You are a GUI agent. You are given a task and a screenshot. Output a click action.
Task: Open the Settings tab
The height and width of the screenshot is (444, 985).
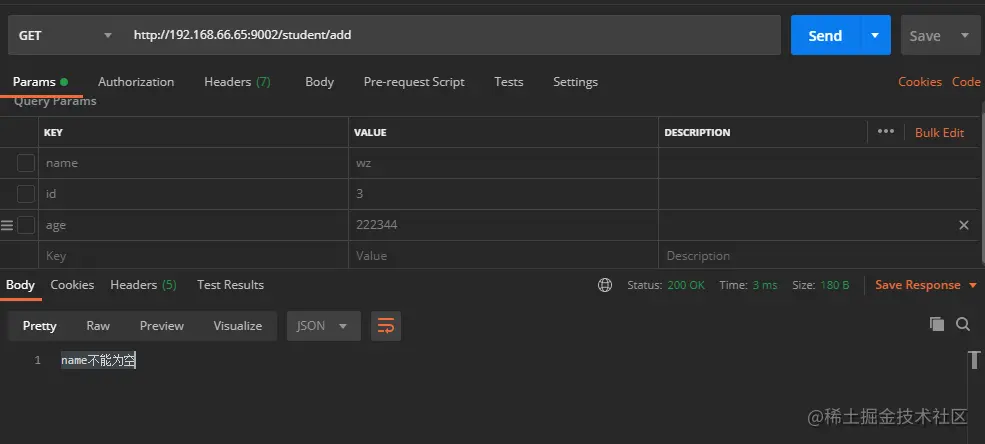tap(575, 82)
